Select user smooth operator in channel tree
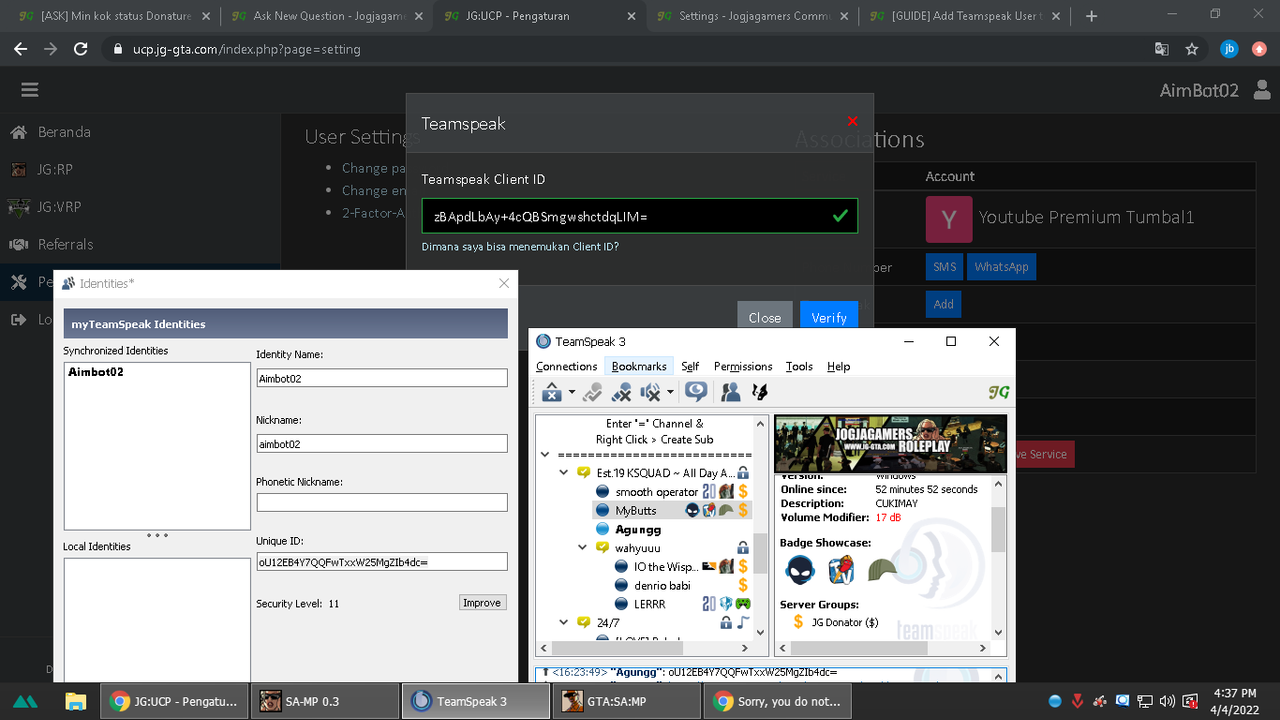 656,491
